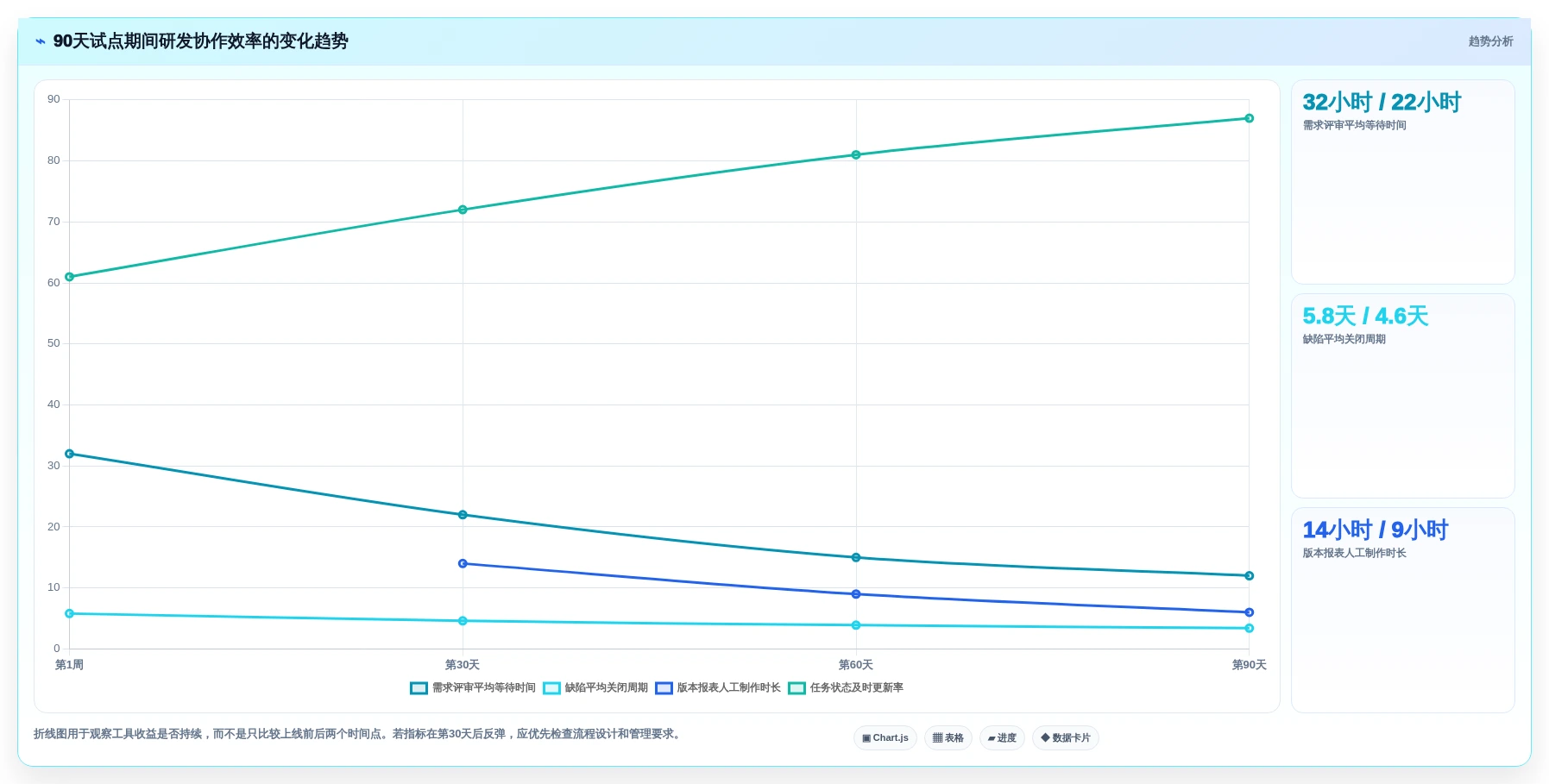Toggle the 缺陷平均关闭周期 legend color box
Image resolution: width=1549 pixels, height=784 pixels.
click(x=551, y=688)
